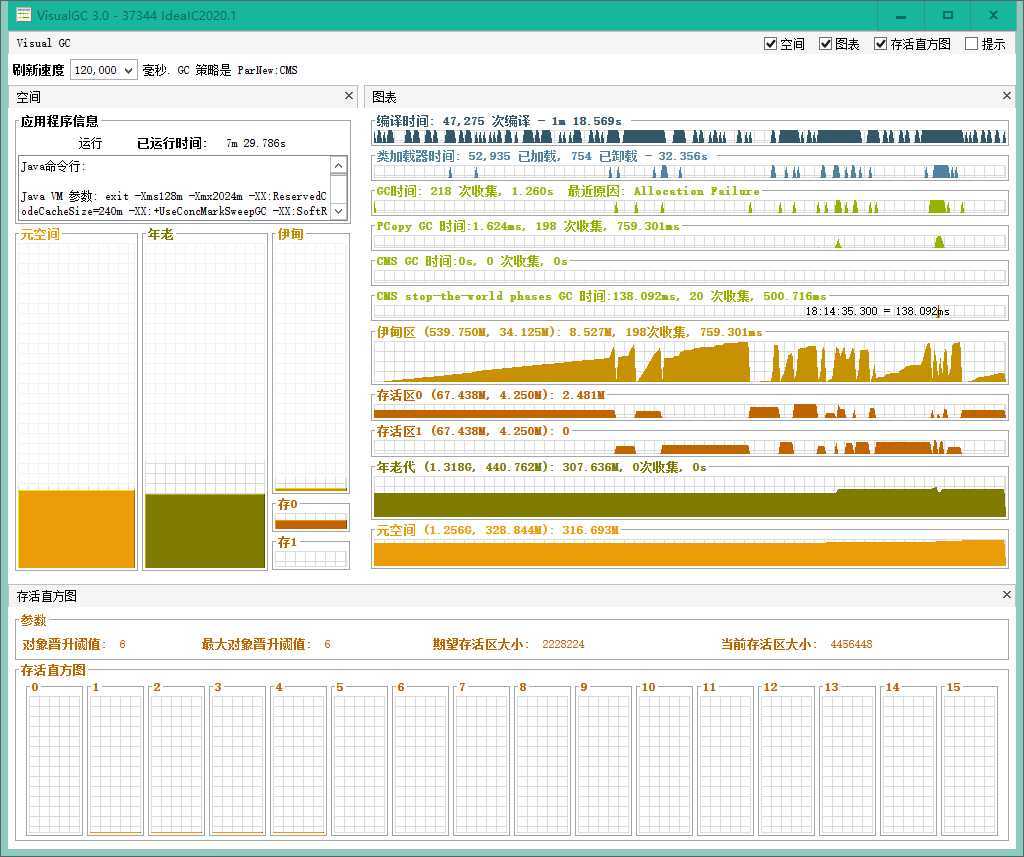1024x857 pixels.
Task: Click the 已运行时间 7m 29.786s value
Action: (x=255, y=143)
